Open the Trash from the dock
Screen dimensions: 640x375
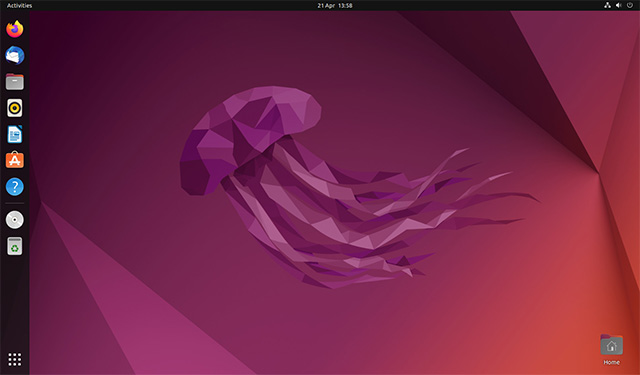tap(15, 246)
